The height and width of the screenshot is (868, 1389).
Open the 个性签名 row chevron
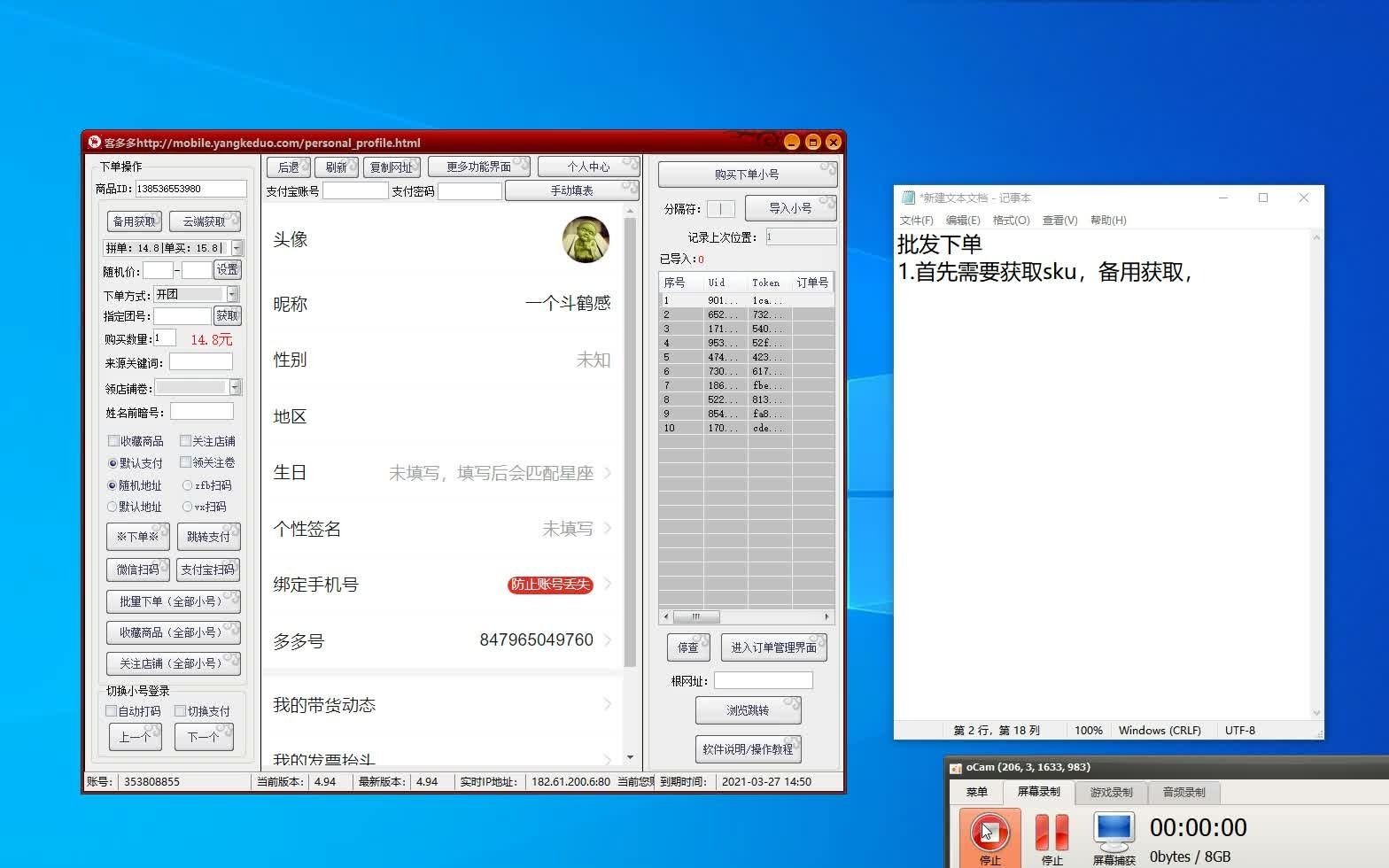(x=608, y=529)
